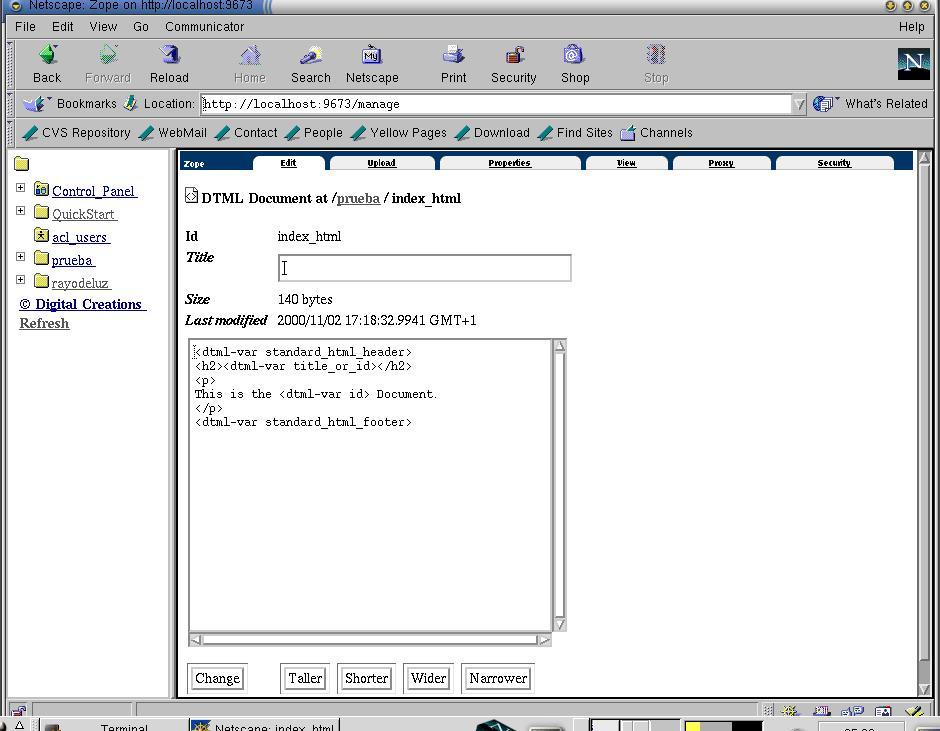940x731 pixels.
Task: Expand the prueba tree node
Action: [20, 257]
